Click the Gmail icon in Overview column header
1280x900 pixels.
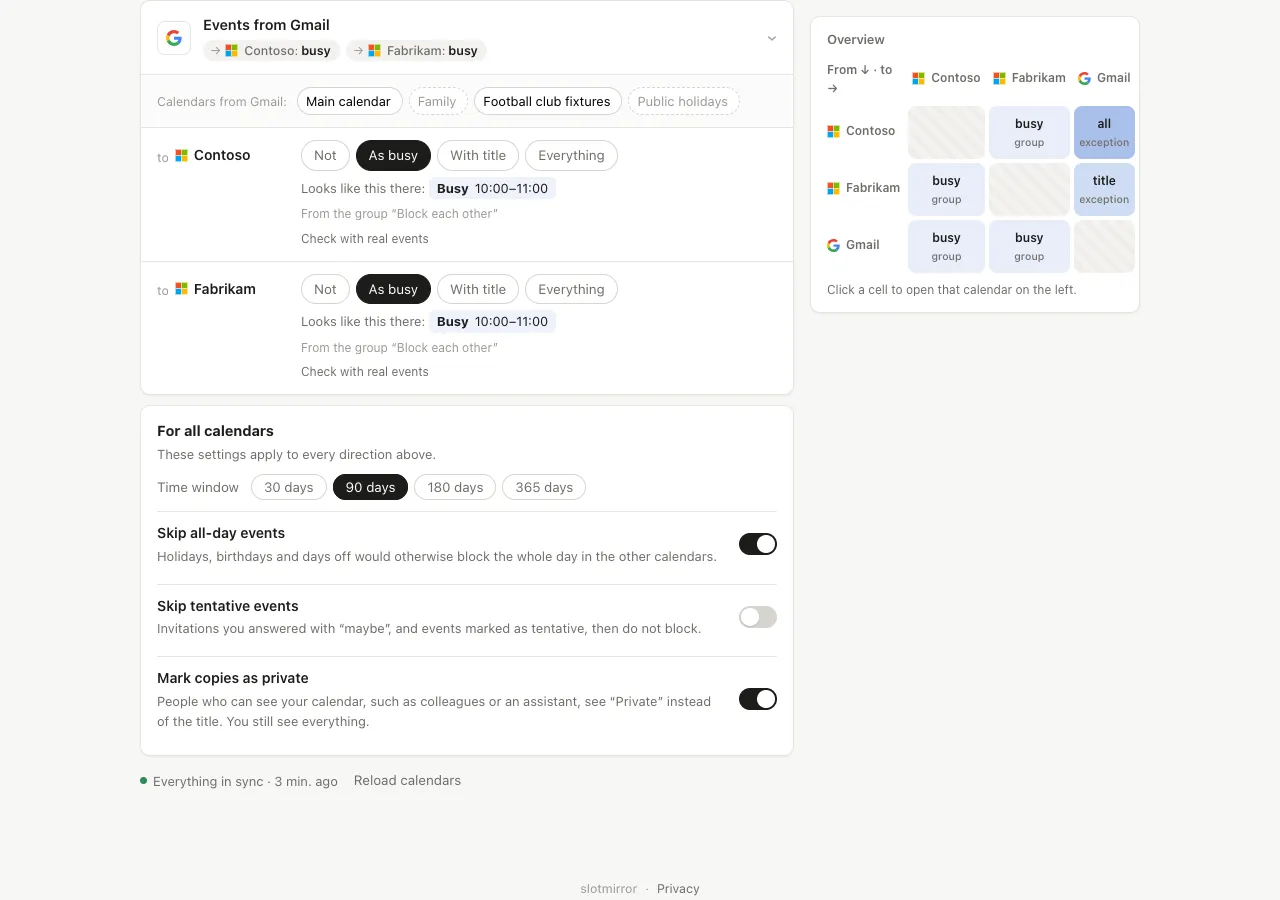[x=1084, y=78]
